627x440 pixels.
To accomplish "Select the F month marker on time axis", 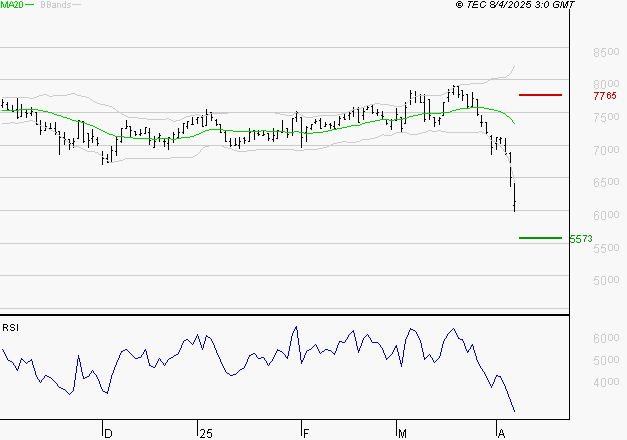I will coord(305,433).
